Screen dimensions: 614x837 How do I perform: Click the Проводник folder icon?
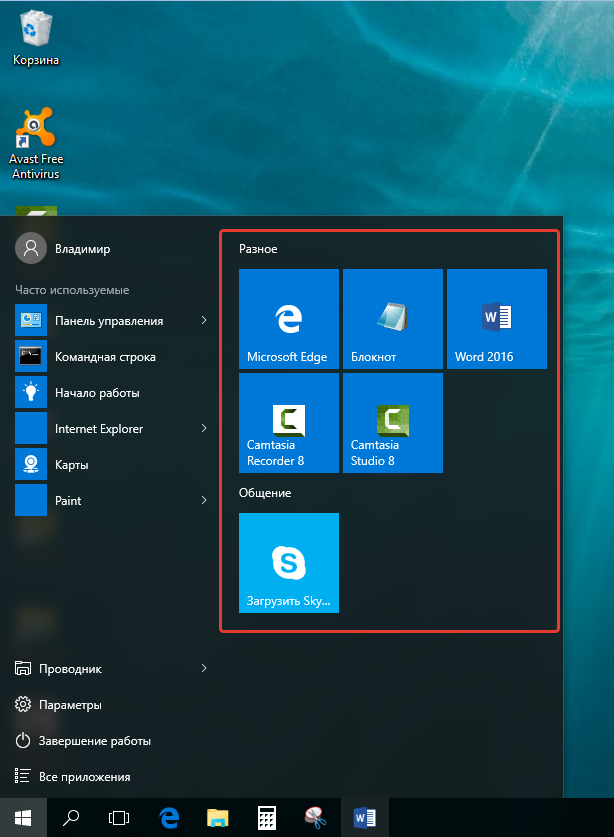[x=22, y=668]
